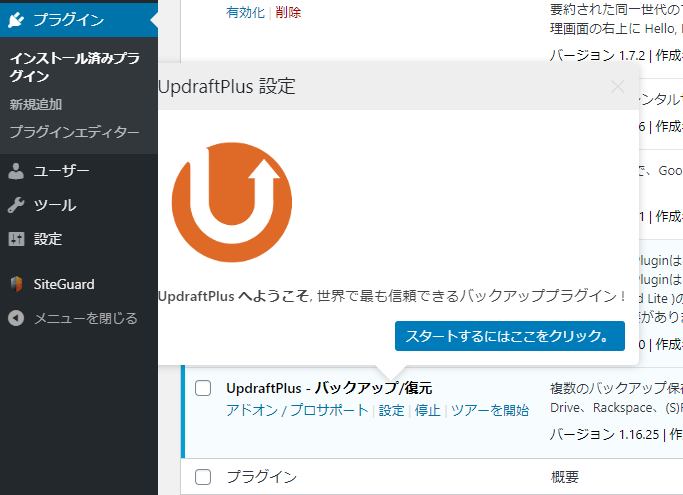This screenshot has width=683, height=495.
Task: Open インストール済みプラグイン submenu item
Action: 74,67
